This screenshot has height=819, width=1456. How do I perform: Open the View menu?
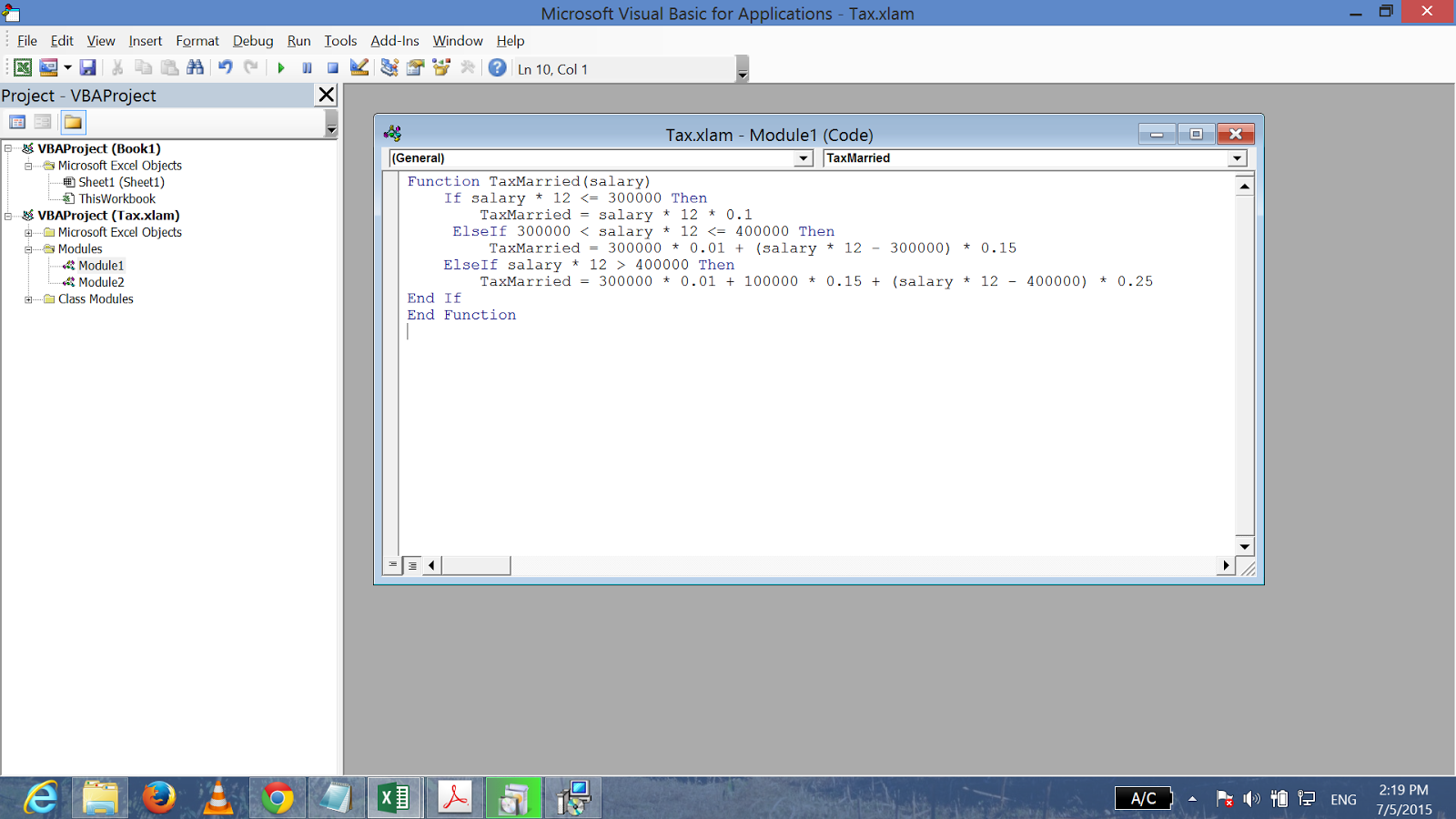pyautogui.click(x=101, y=41)
